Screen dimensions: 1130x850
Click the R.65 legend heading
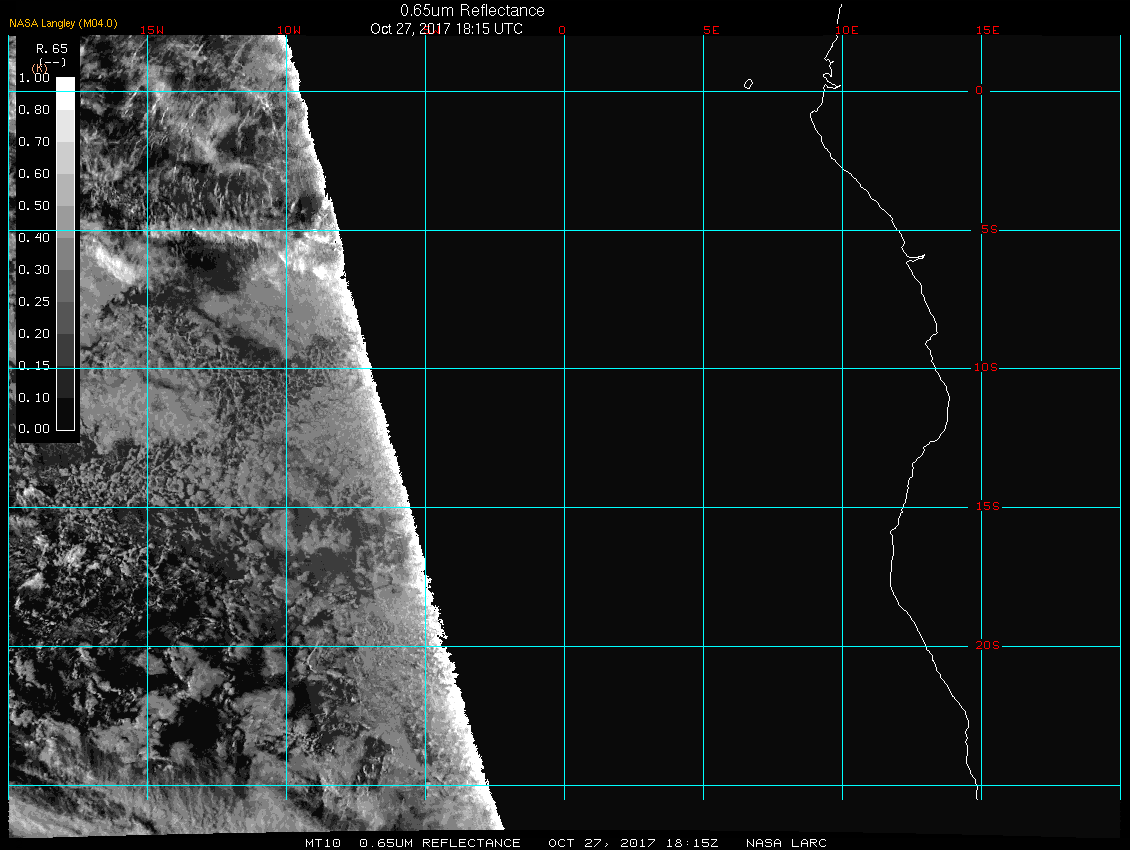click(52, 48)
